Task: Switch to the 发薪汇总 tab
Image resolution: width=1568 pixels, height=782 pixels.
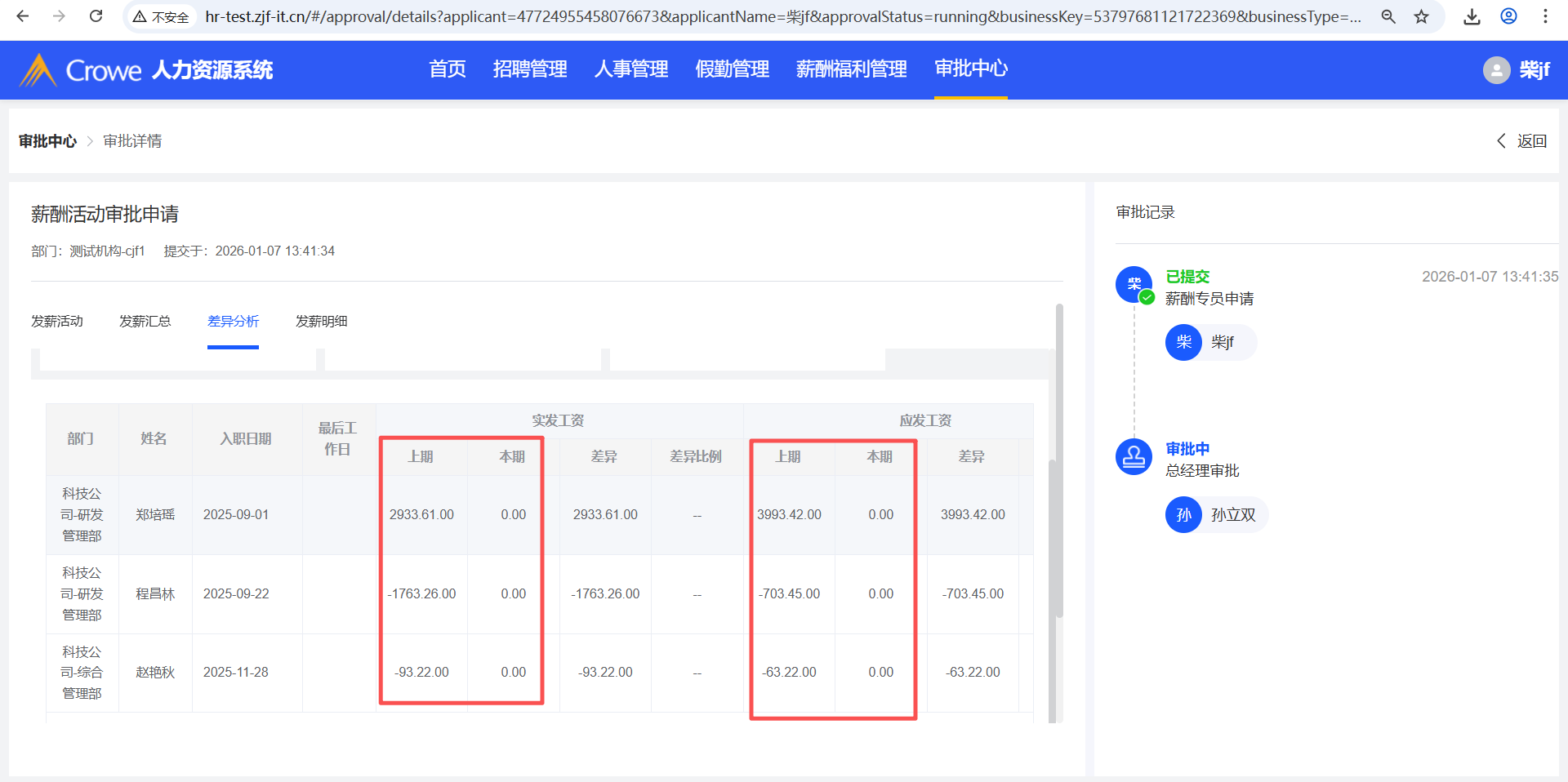Action: point(145,322)
